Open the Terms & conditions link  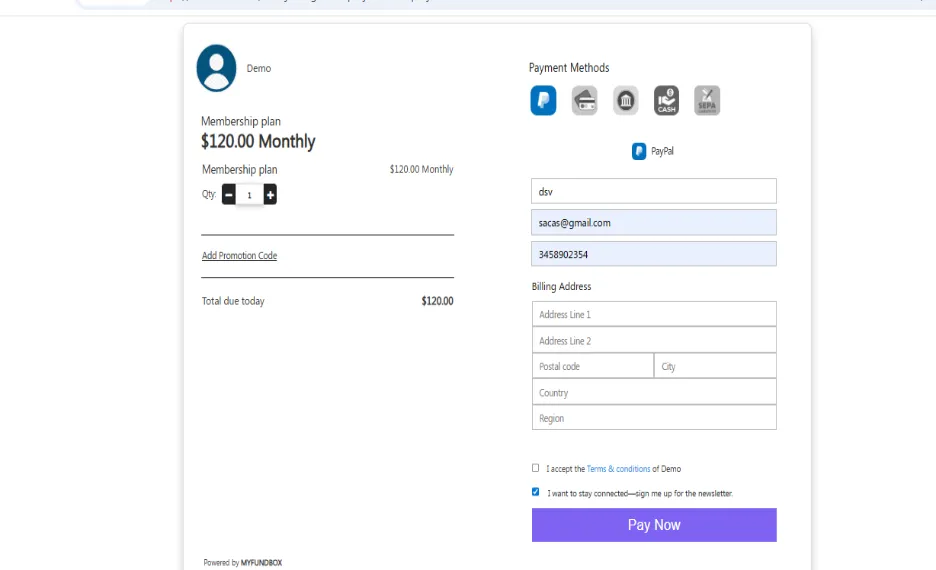pyautogui.click(x=618, y=469)
